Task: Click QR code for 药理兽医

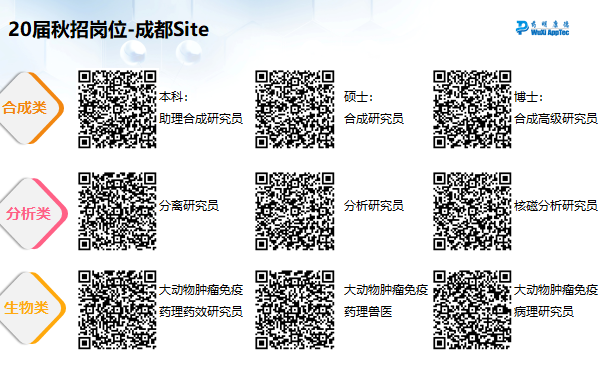Action: [x=295, y=310]
